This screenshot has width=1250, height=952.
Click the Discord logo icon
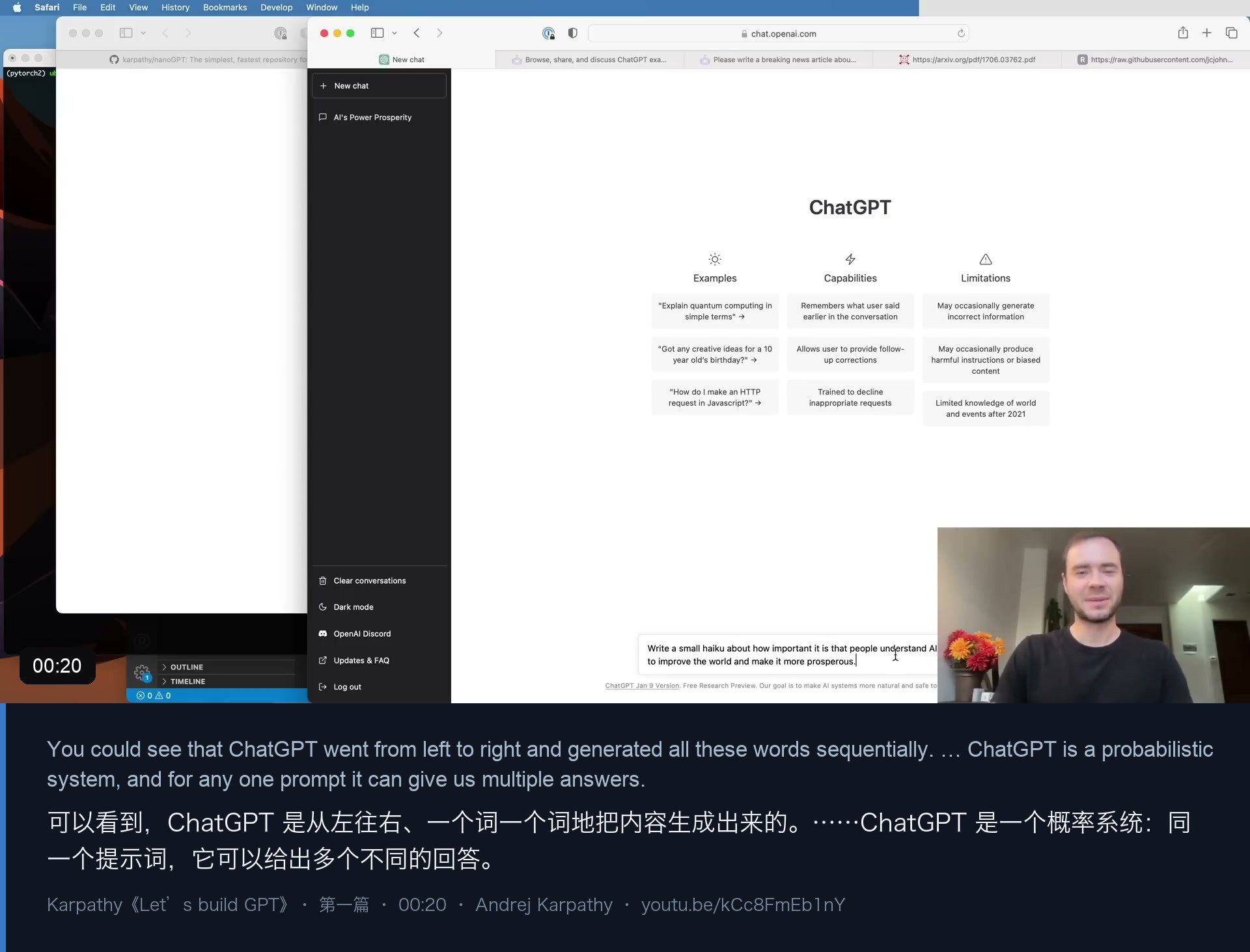coord(323,634)
